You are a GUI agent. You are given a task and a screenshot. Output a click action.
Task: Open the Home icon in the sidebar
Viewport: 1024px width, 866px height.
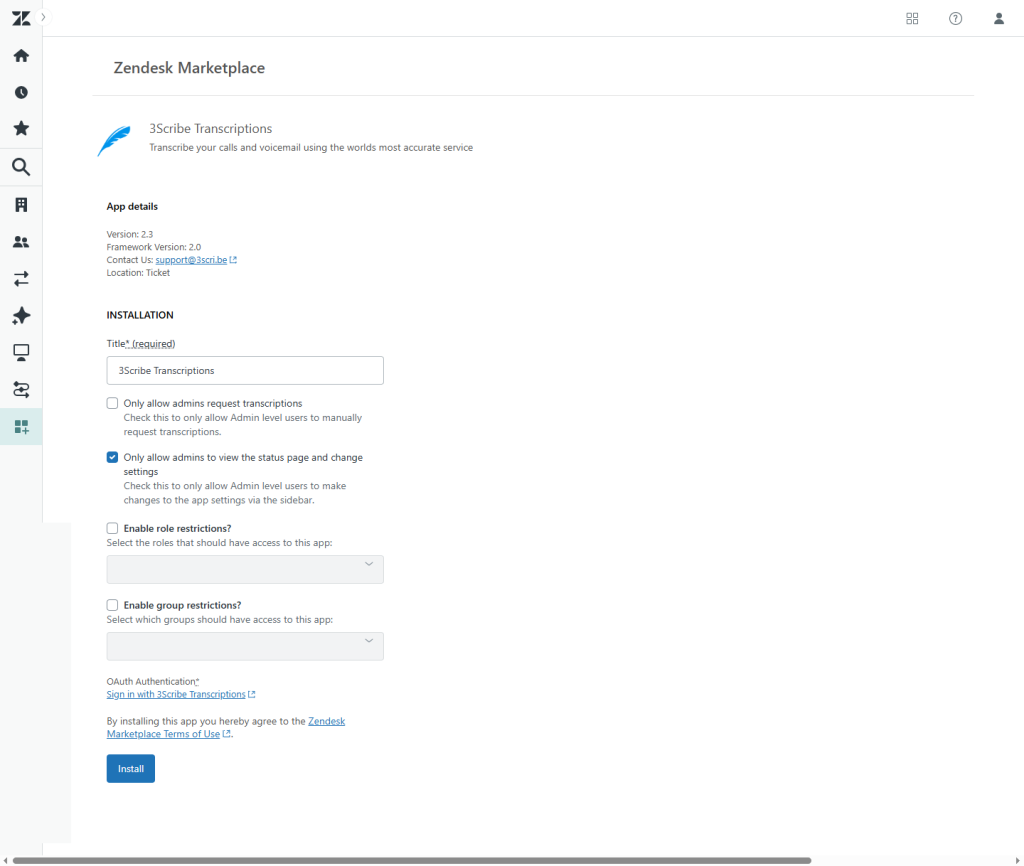coord(21,55)
